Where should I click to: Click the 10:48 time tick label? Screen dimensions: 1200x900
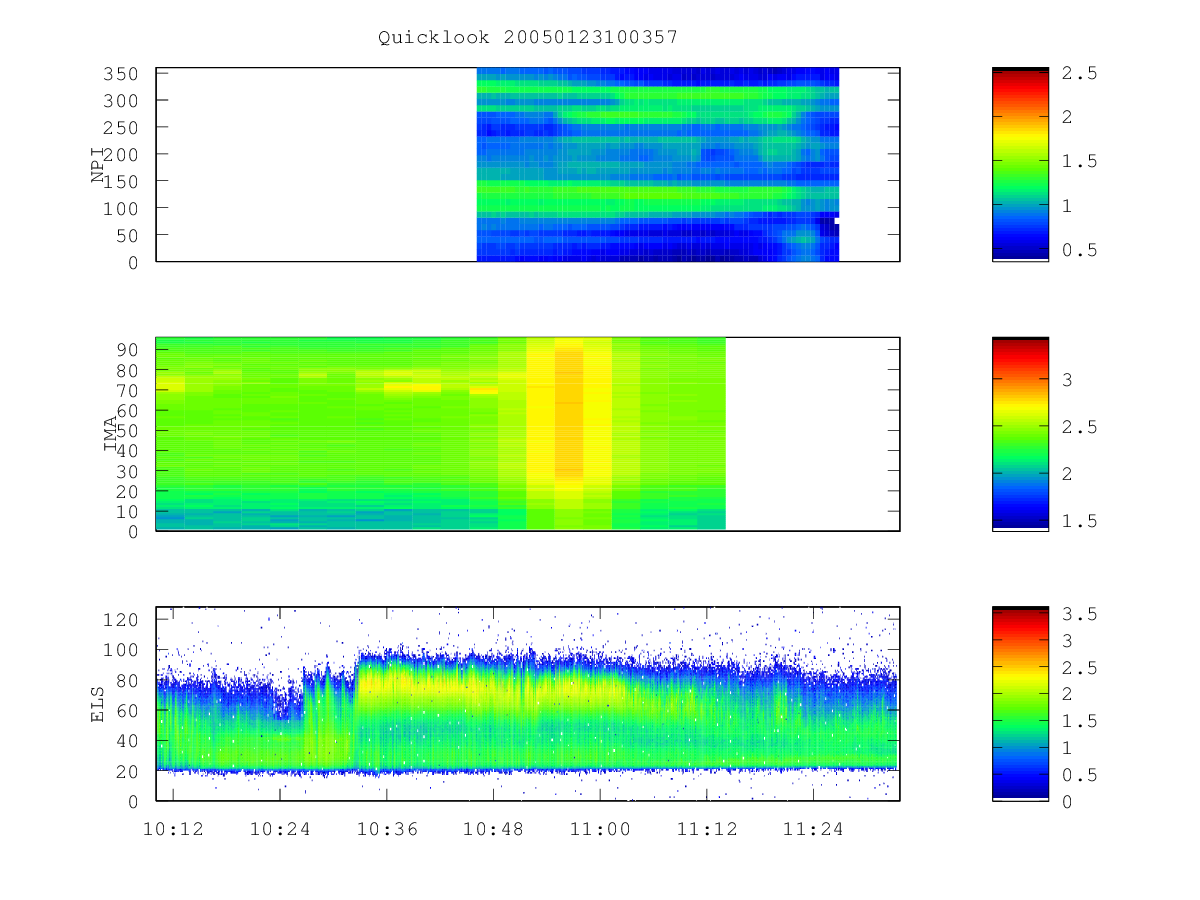(x=493, y=829)
